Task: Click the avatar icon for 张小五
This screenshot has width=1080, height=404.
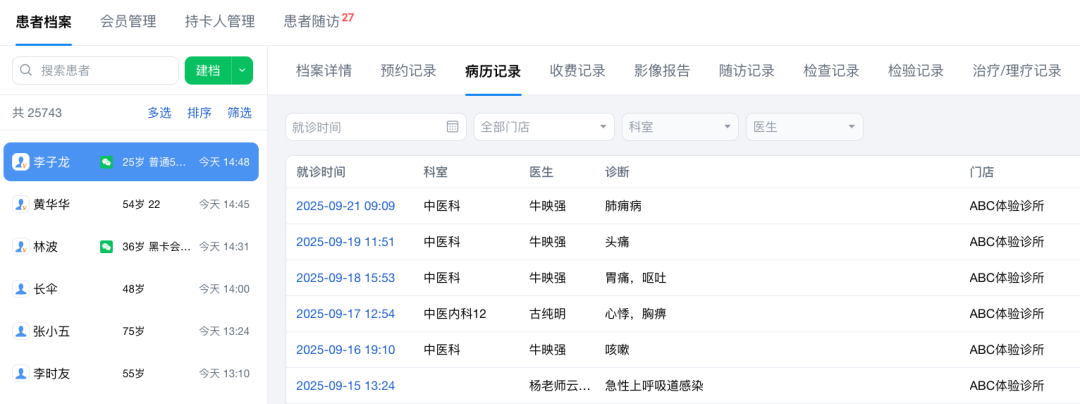Action: (20, 331)
